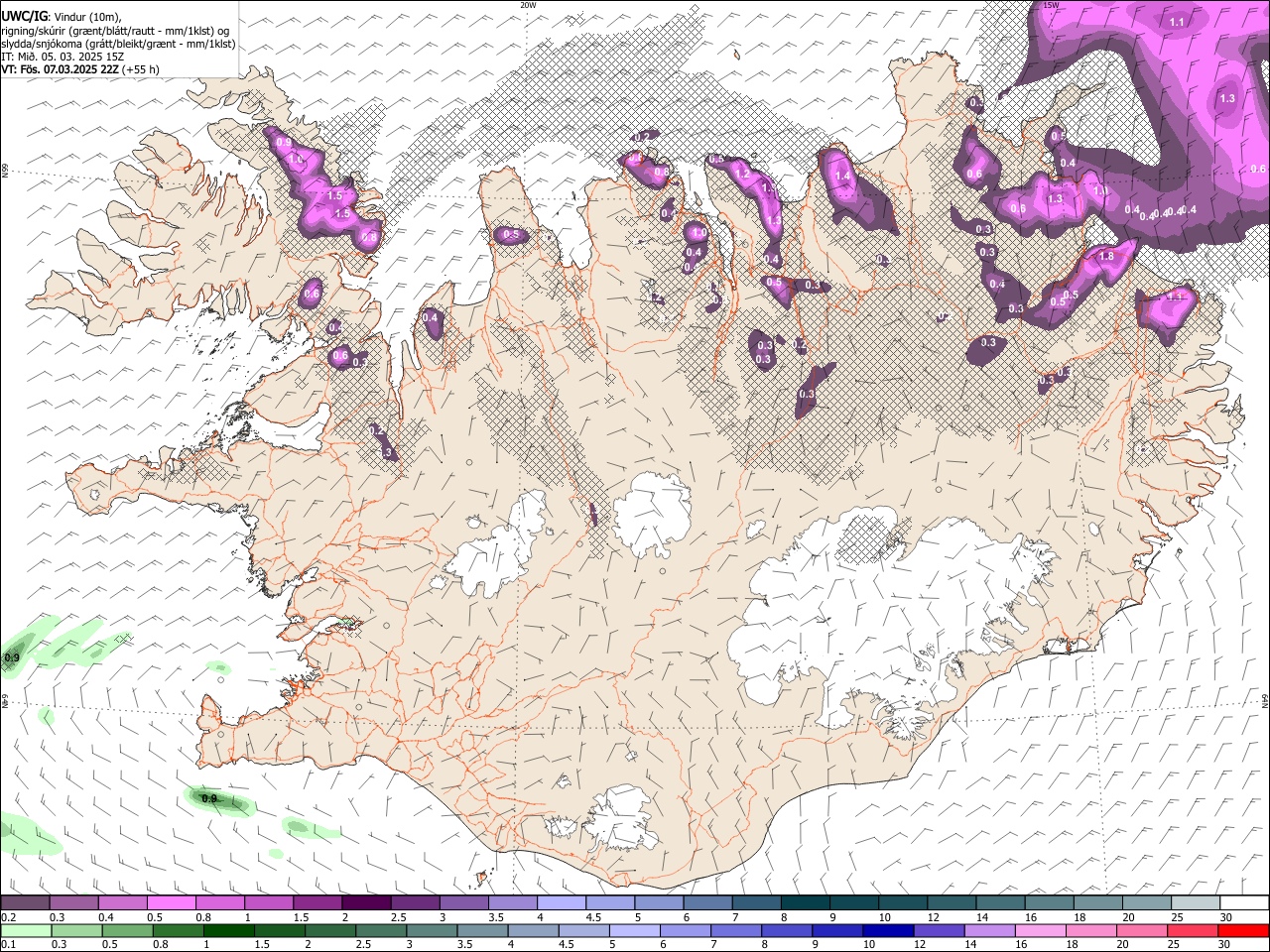Click the pale green 0.1 swatch in lower legend
This screenshot has width=1270, height=952.
[x=25, y=931]
